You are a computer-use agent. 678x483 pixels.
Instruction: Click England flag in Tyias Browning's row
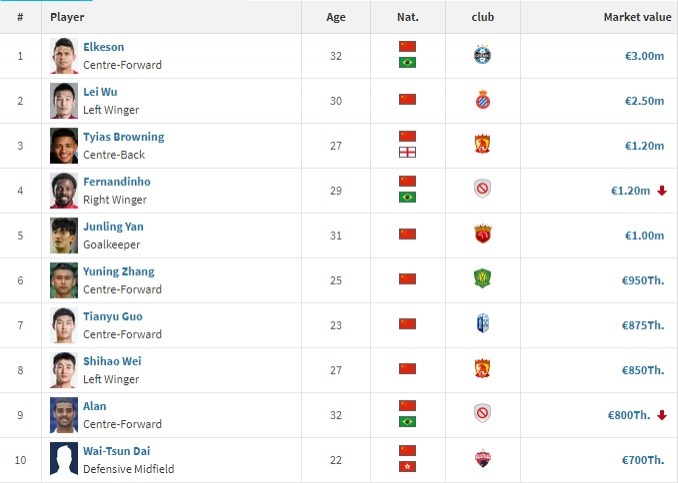pos(407,153)
